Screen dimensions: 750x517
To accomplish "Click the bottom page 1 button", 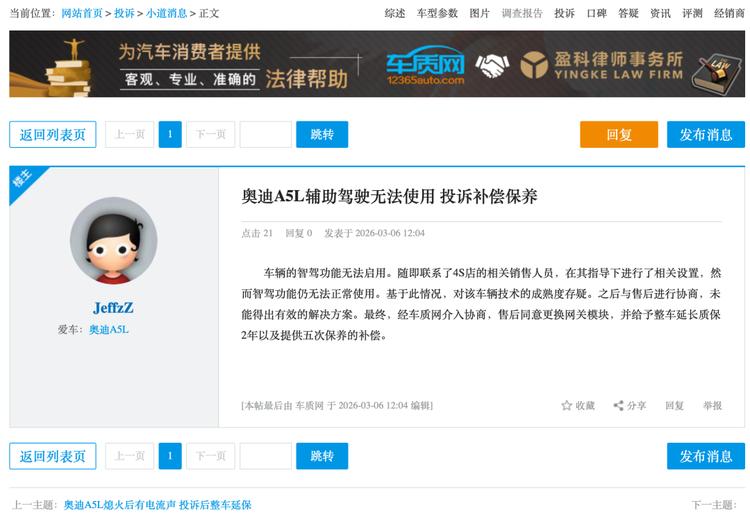I will click(170, 456).
